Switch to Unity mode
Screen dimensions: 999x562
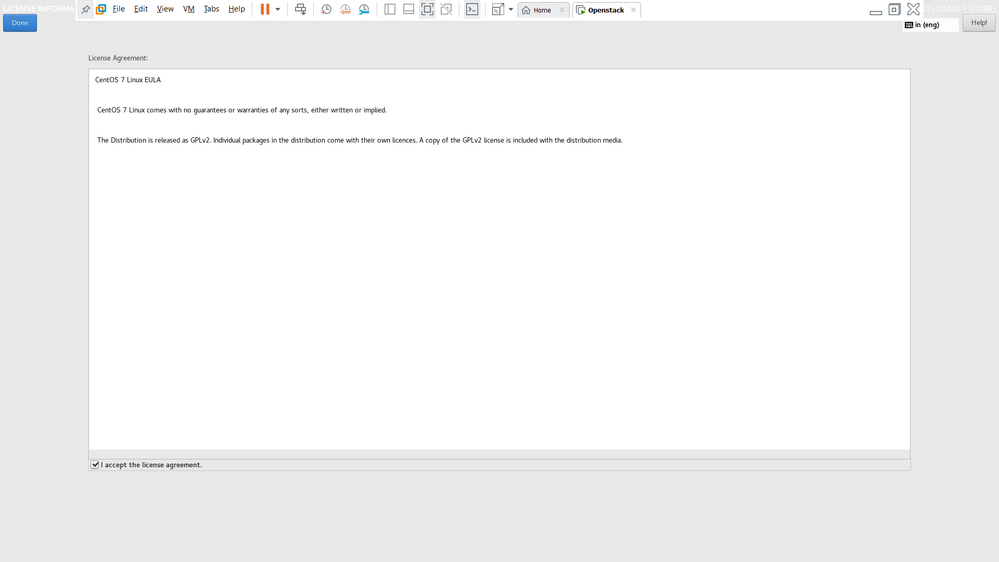tap(446, 9)
